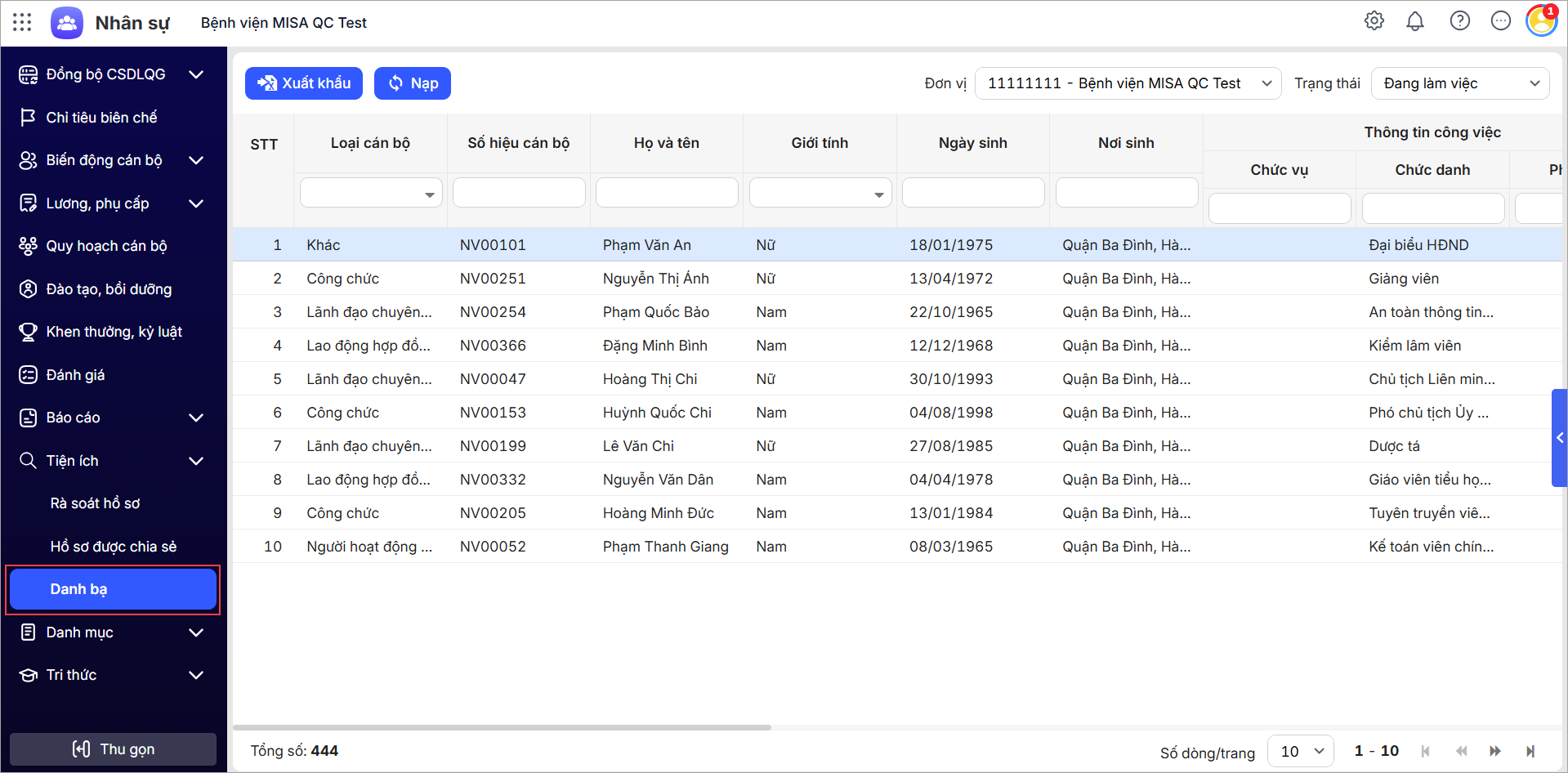The image size is (1568, 773).
Task: Change rows per page dropdown
Action: pyautogui.click(x=1300, y=751)
